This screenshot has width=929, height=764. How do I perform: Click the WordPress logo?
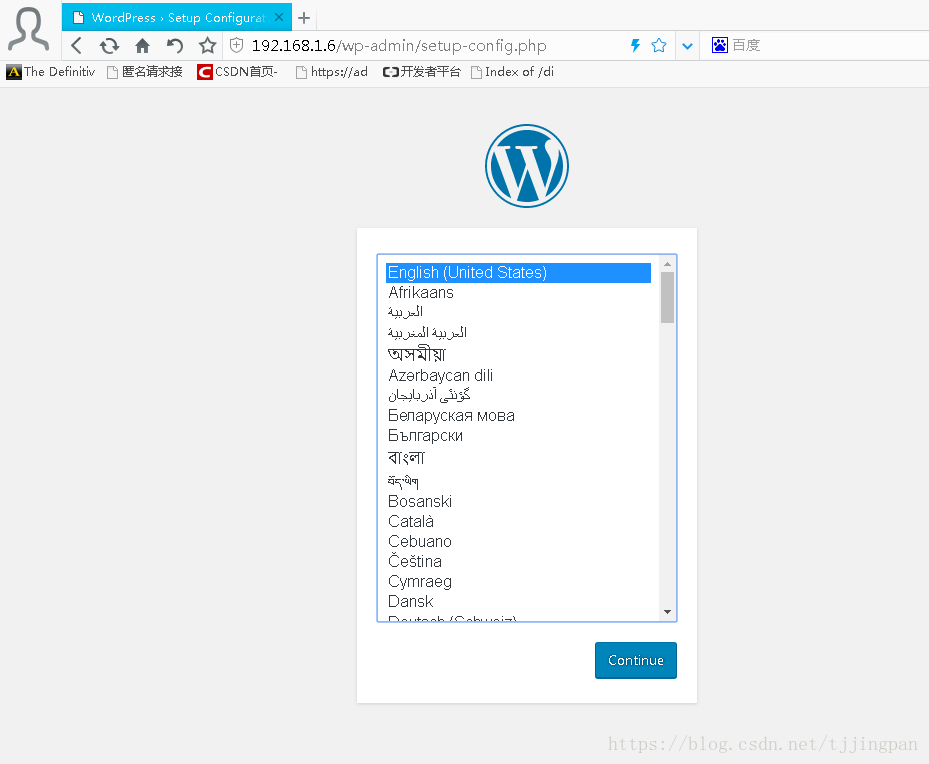tap(527, 166)
